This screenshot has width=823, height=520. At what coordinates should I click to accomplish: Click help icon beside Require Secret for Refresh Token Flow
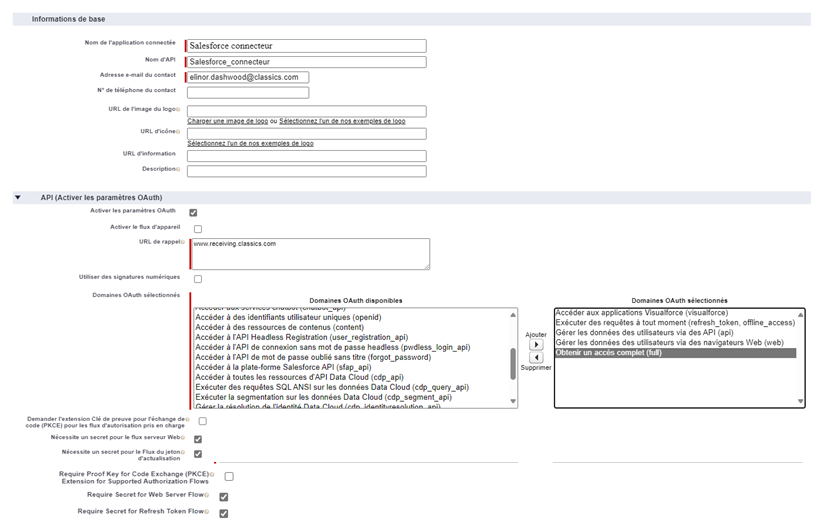207,512
